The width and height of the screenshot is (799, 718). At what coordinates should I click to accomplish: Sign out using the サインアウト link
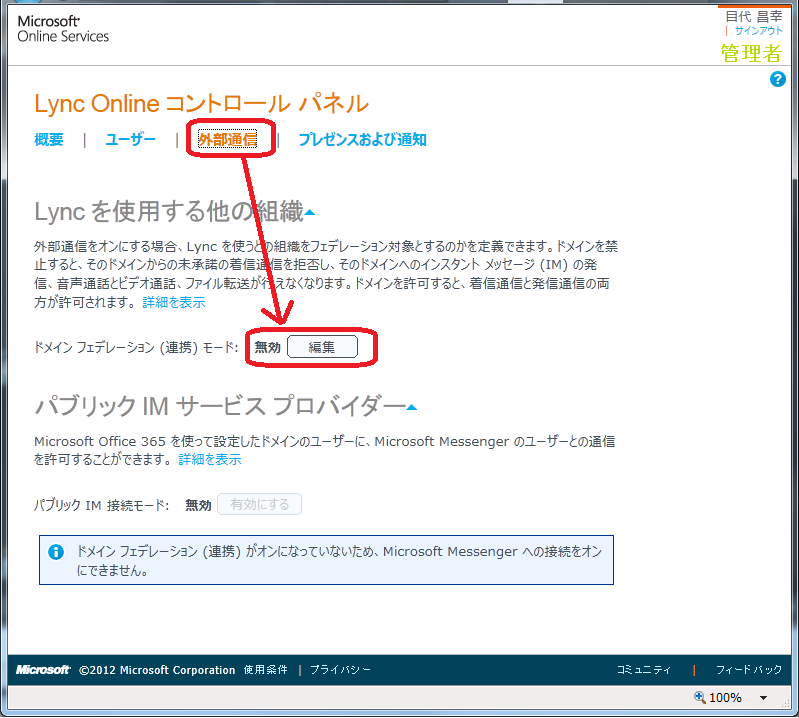pyautogui.click(x=758, y=31)
